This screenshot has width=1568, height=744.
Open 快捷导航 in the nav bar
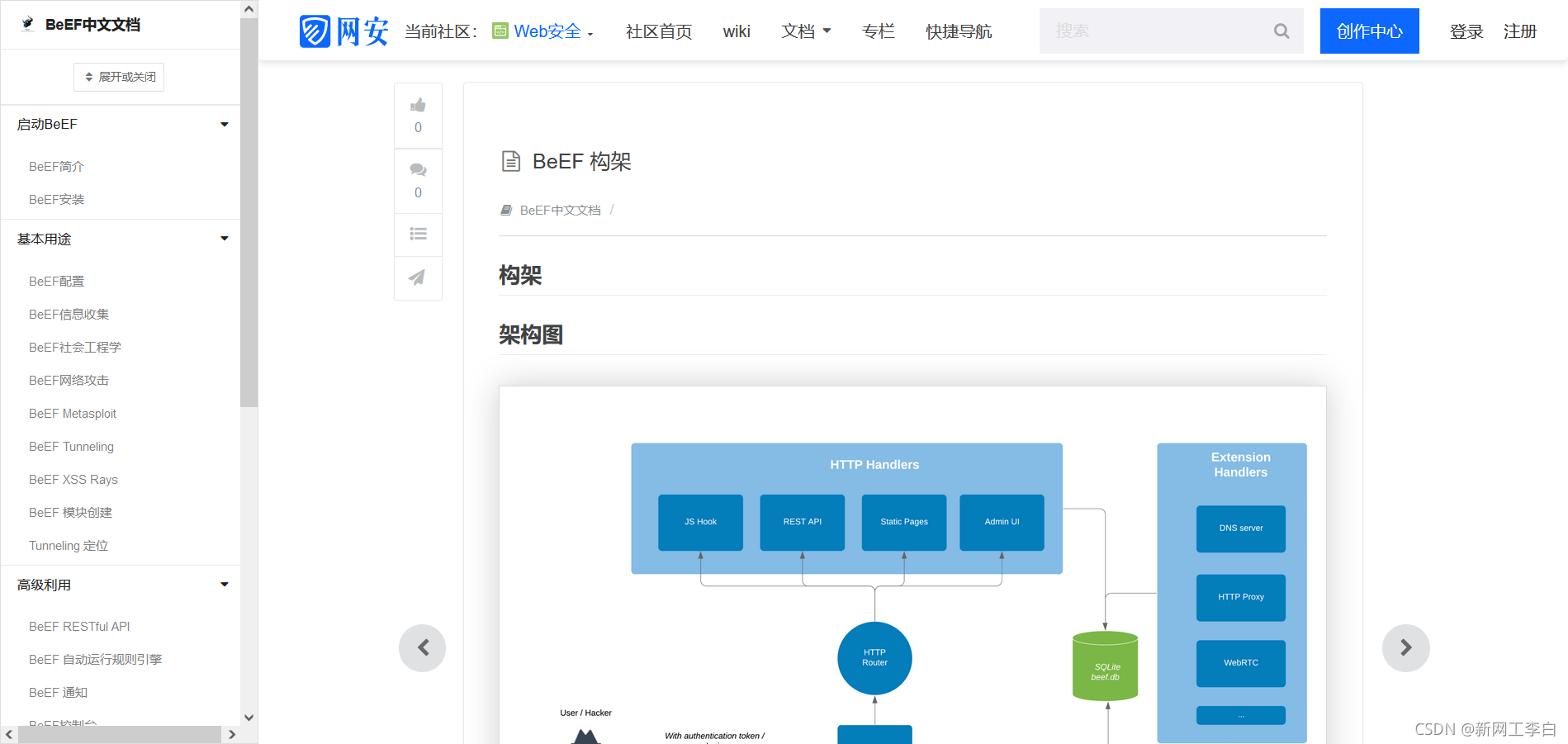[x=959, y=31]
